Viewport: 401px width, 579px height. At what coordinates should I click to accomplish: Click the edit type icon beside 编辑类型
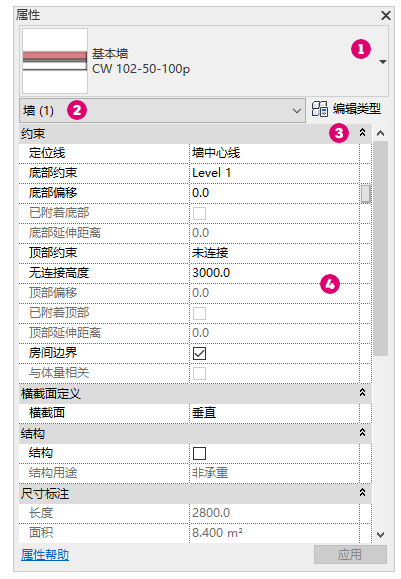click(319, 109)
